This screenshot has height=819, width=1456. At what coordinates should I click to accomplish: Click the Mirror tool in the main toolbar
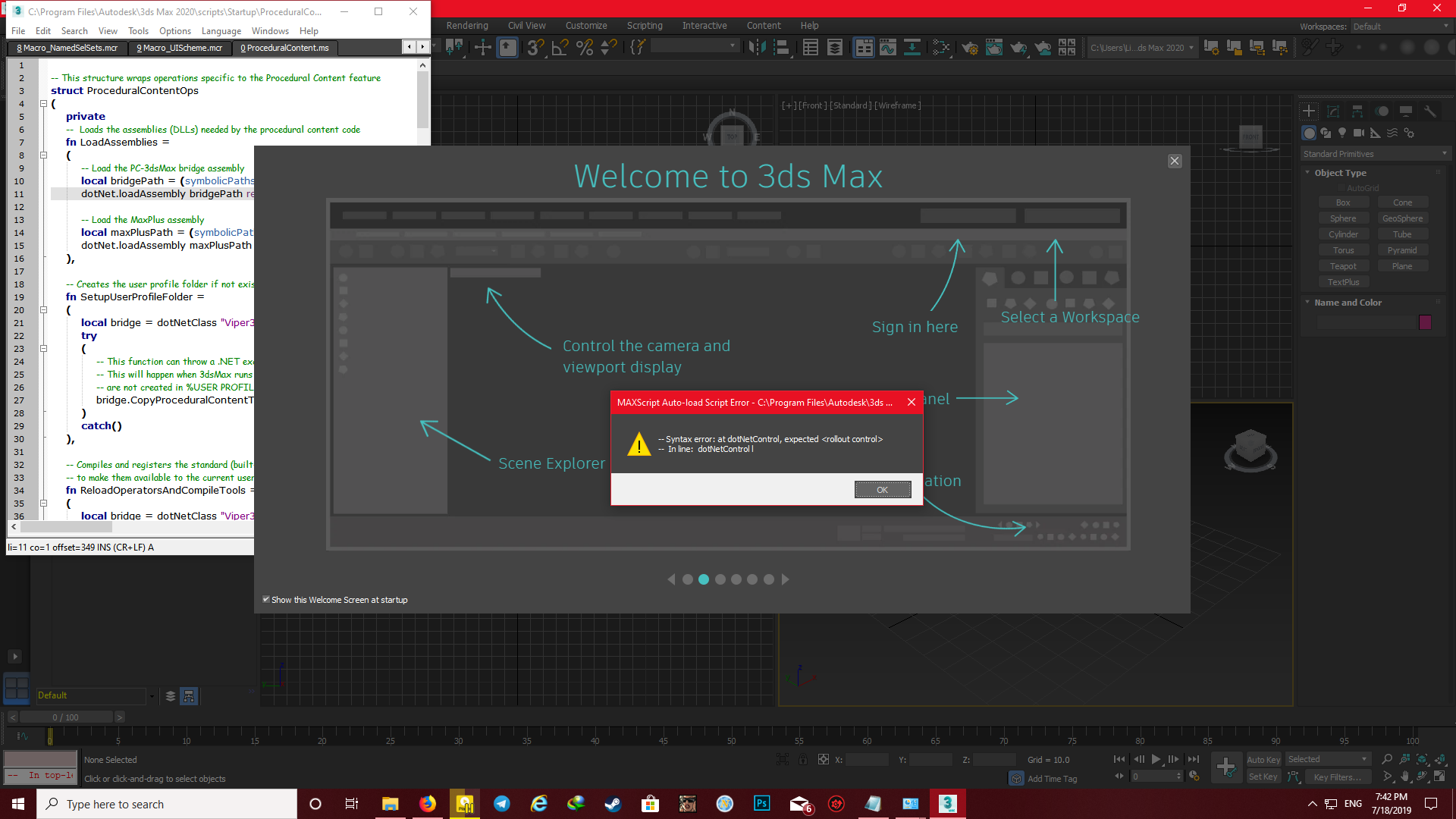(756, 48)
